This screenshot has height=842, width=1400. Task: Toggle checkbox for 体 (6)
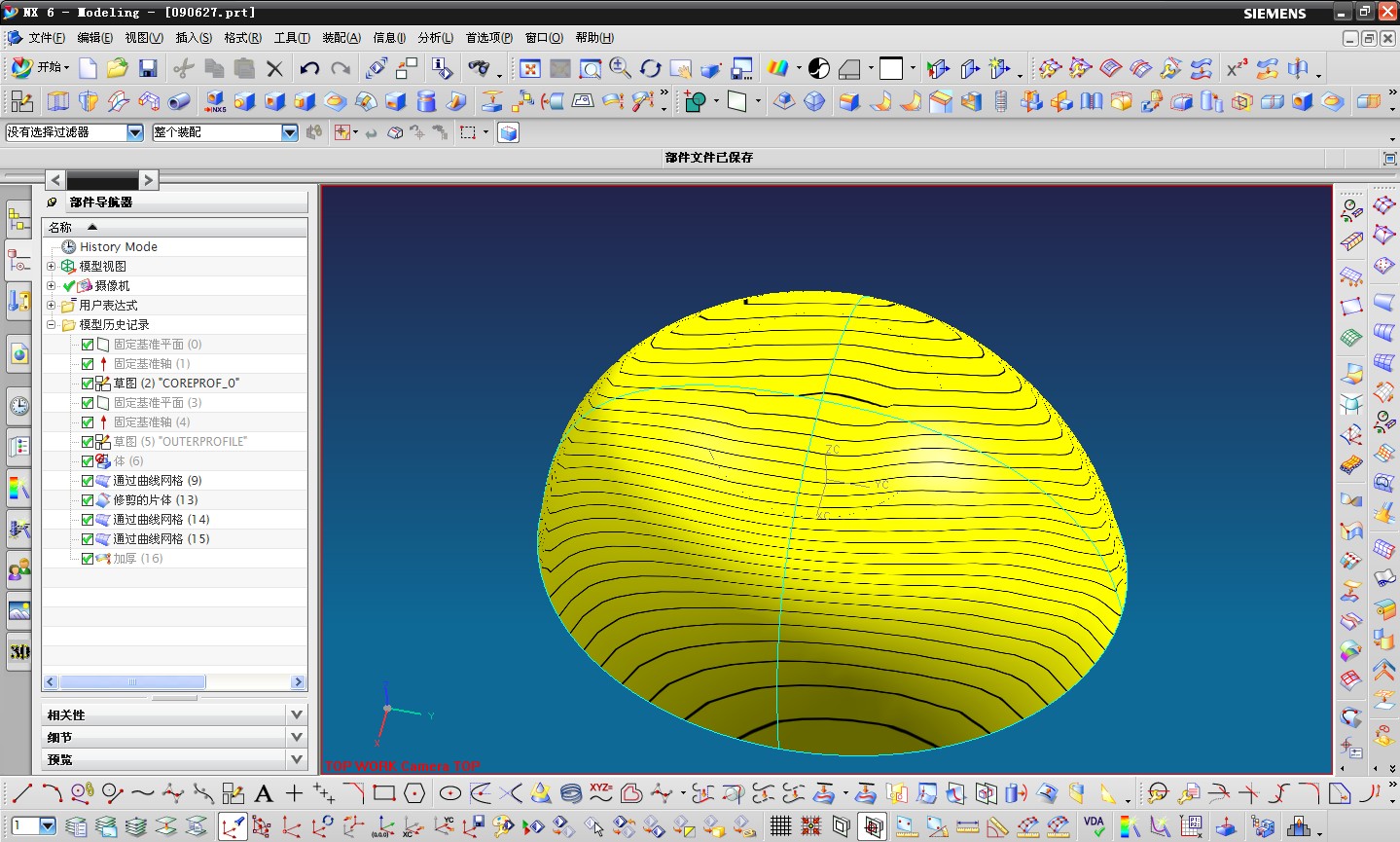pyautogui.click(x=88, y=461)
